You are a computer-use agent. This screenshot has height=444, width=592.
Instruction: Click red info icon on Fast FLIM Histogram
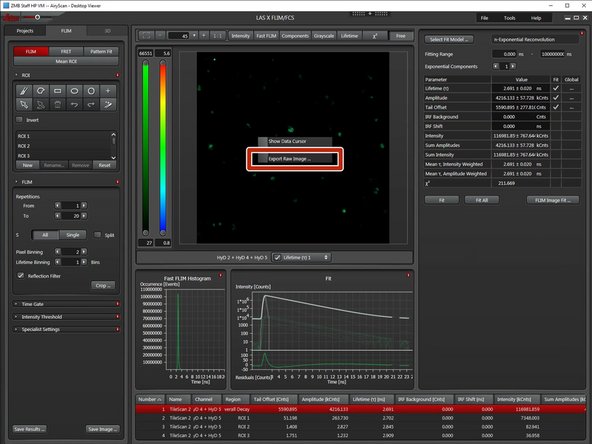coord(220,275)
